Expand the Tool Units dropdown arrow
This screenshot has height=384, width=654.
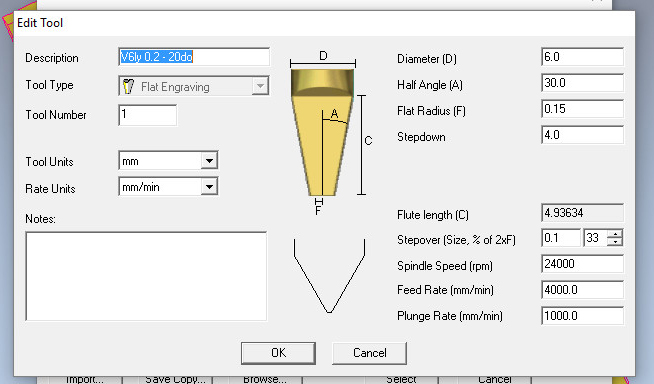pyautogui.click(x=209, y=161)
